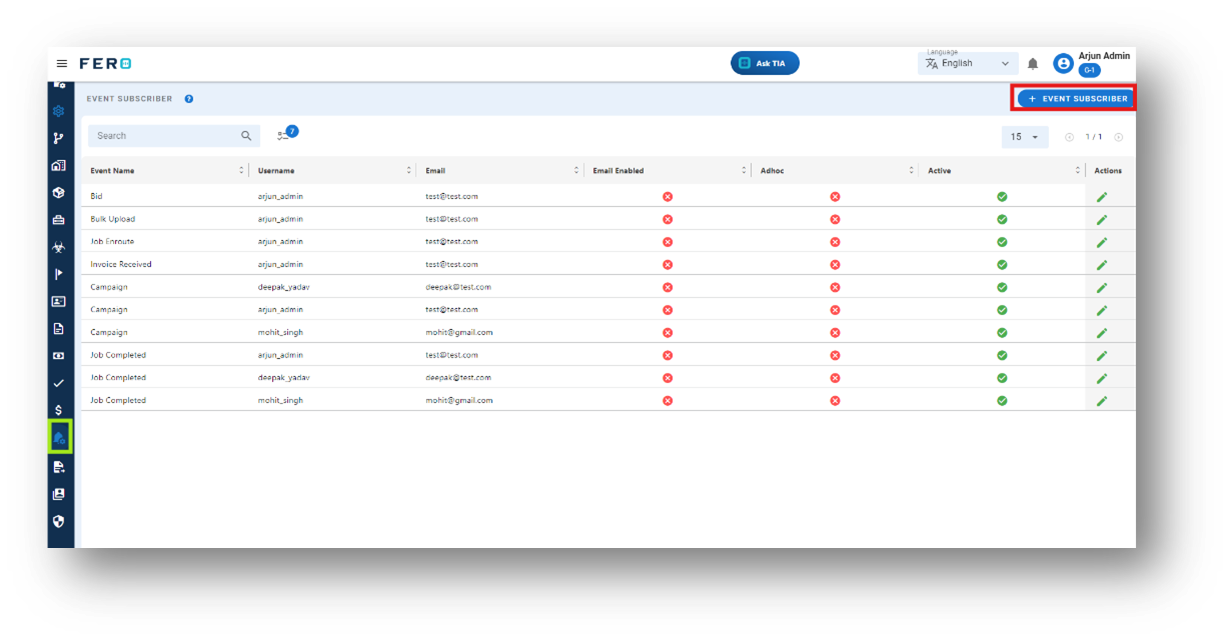Open the English language dropdown
The height and width of the screenshot is (643, 1232).
click(968, 64)
